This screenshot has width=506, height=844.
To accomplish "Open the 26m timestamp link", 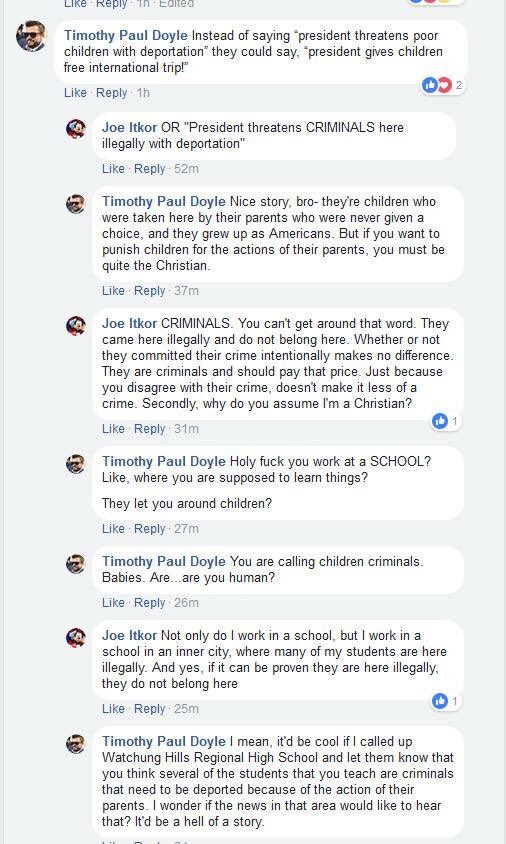I will pos(186,603).
